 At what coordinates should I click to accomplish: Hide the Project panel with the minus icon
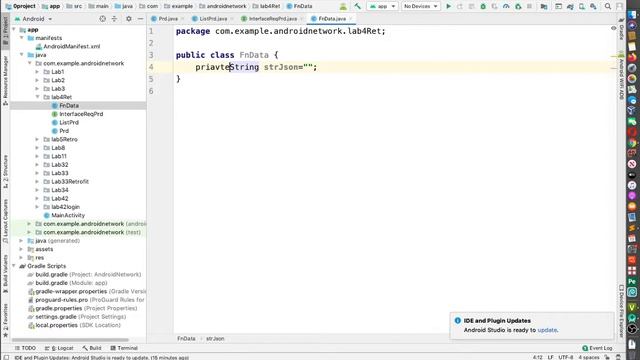coord(140,19)
